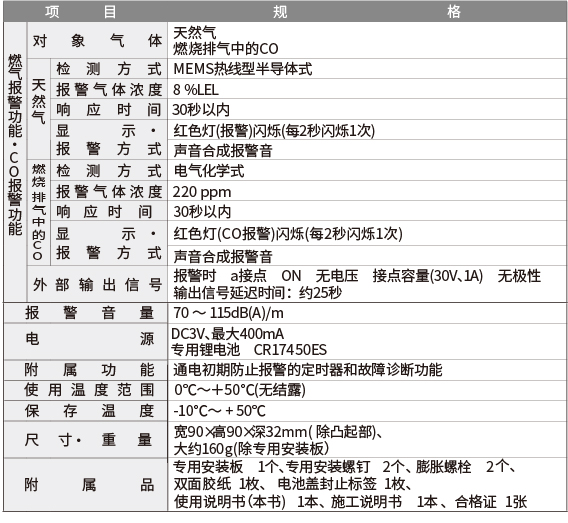Select the 70～115dB(A)/m value
Image resolution: width=568 pixels, height=523 pixels.
point(228,313)
